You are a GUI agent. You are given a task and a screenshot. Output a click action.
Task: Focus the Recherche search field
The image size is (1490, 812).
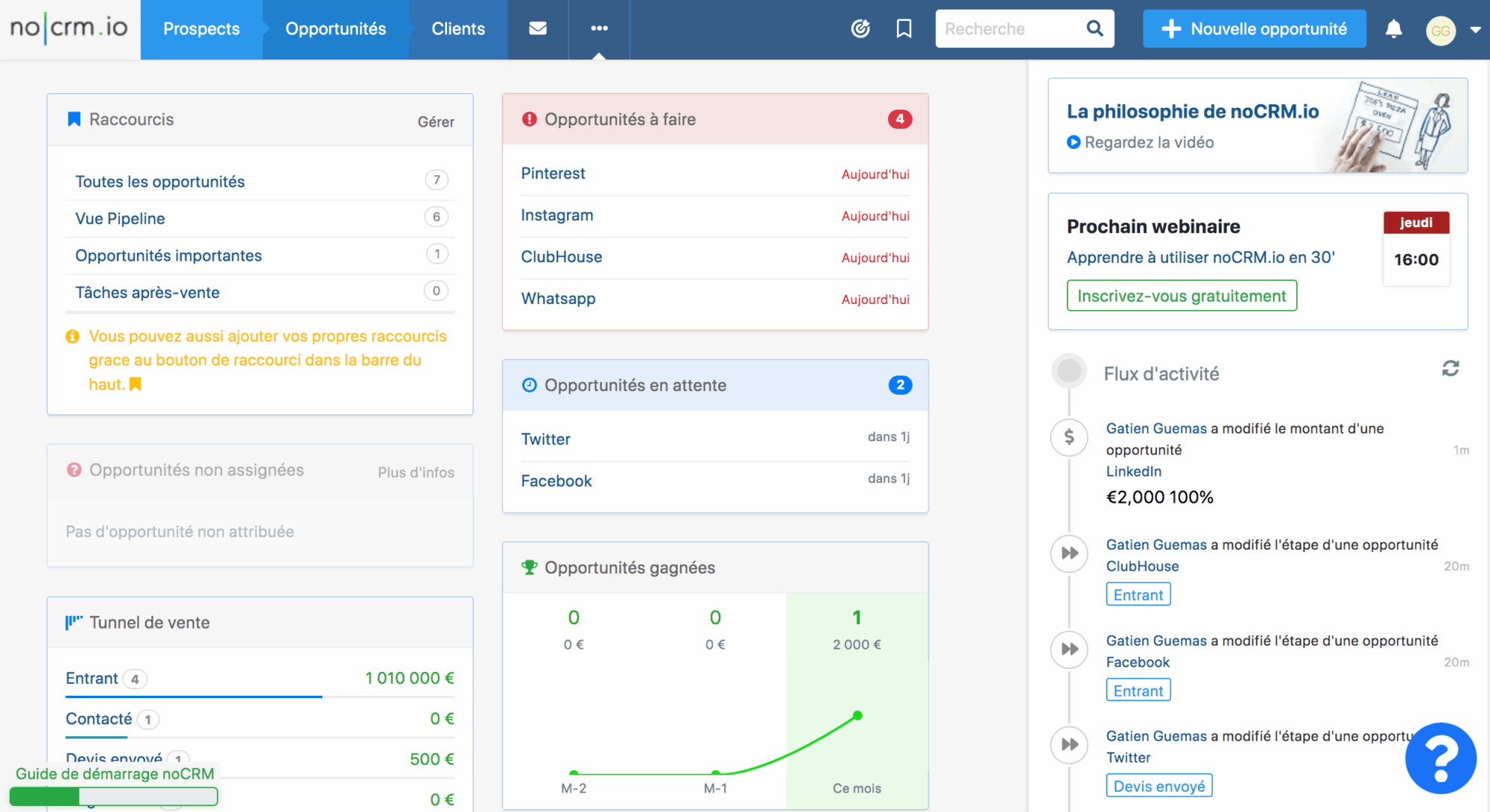[1009, 29]
